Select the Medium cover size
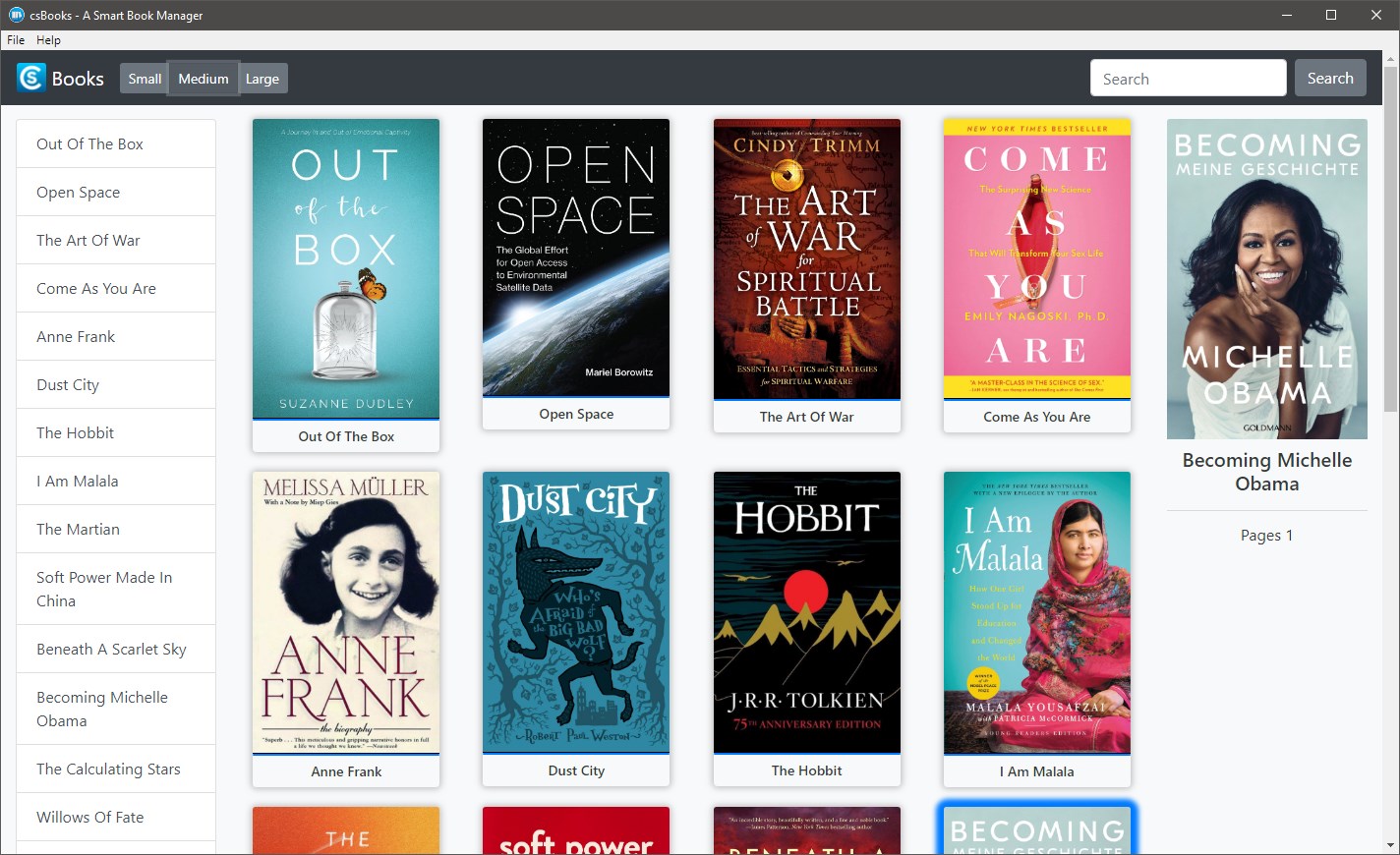This screenshot has height=855, width=1400. (204, 79)
